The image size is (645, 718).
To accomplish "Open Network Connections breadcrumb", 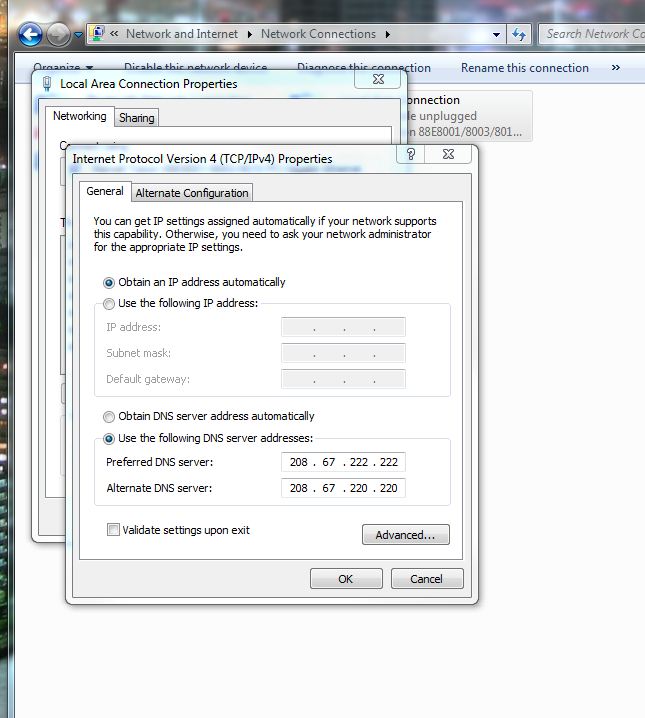I will coord(318,34).
